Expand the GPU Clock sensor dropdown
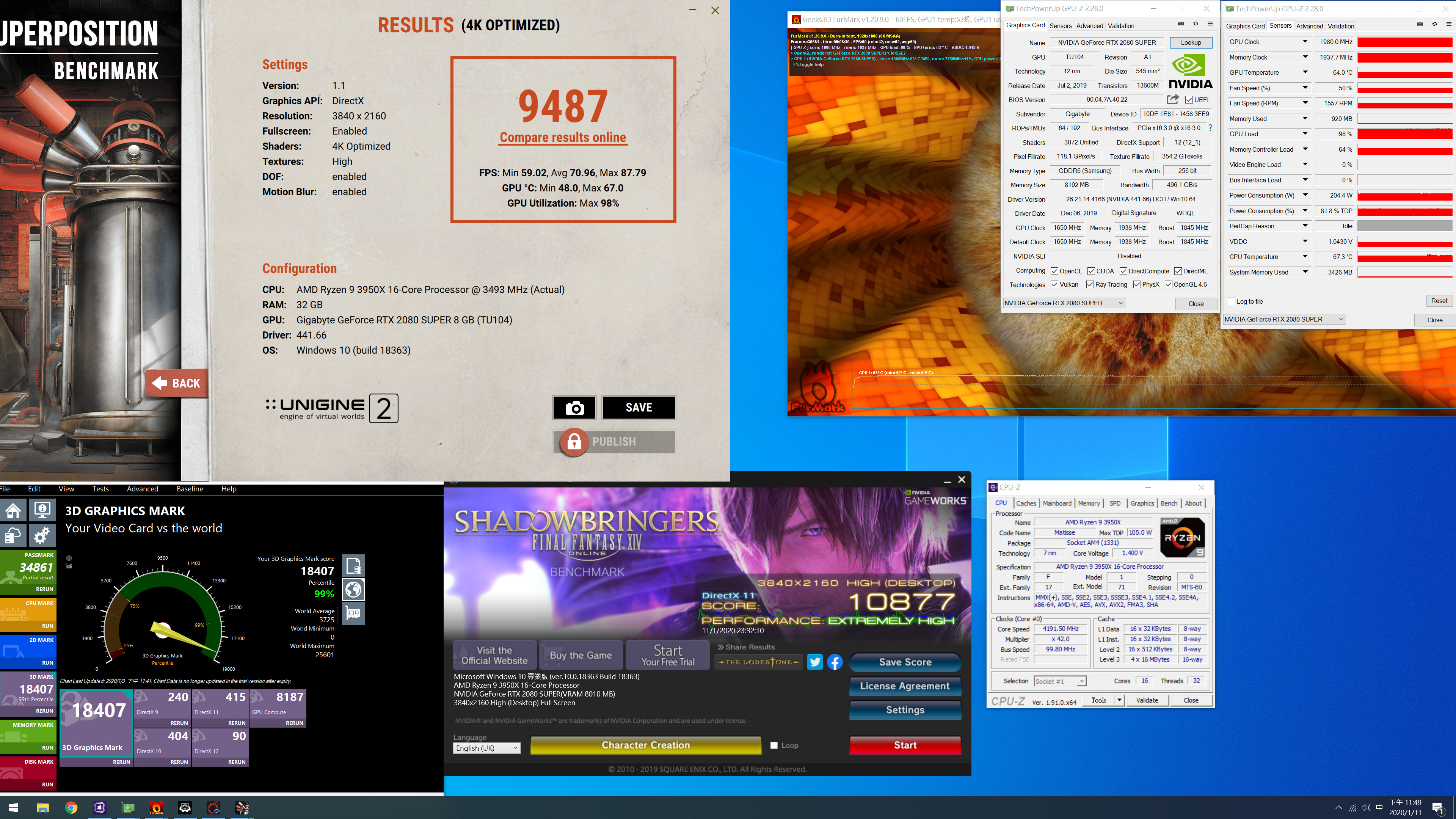This screenshot has width=1456, height=819. (x=1304, y=41)
